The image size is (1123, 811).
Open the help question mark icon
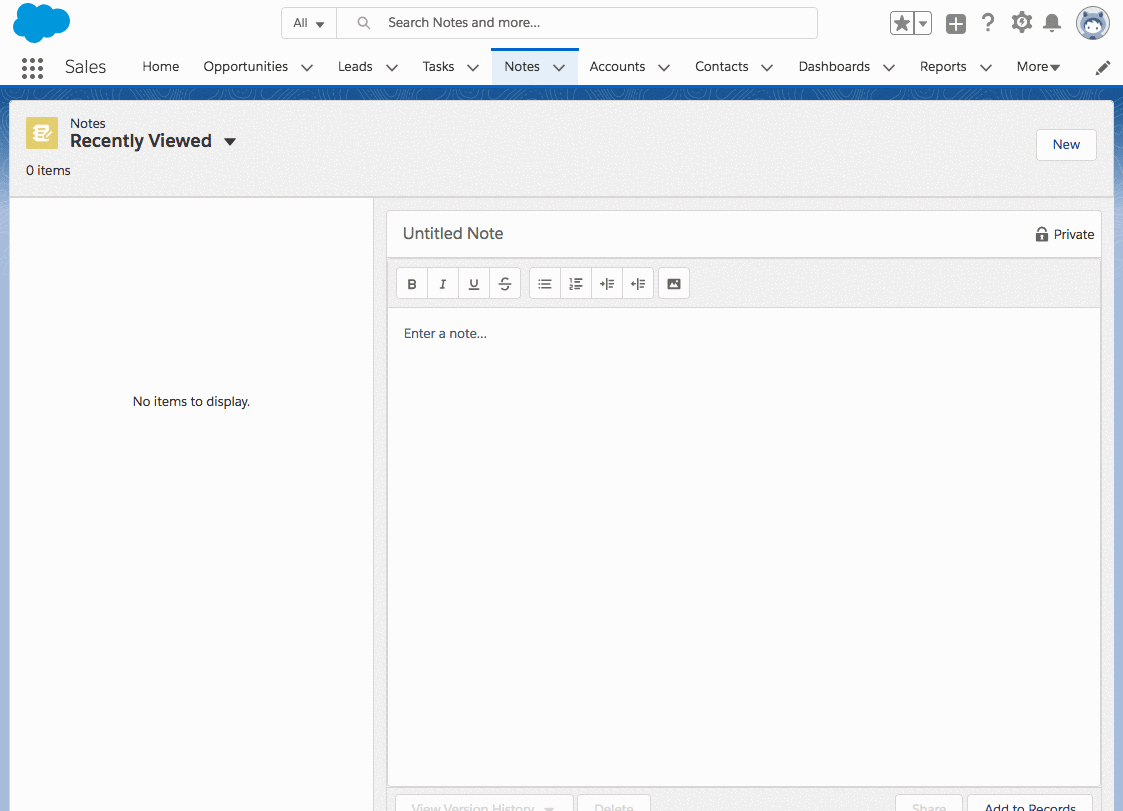point(988,23)
